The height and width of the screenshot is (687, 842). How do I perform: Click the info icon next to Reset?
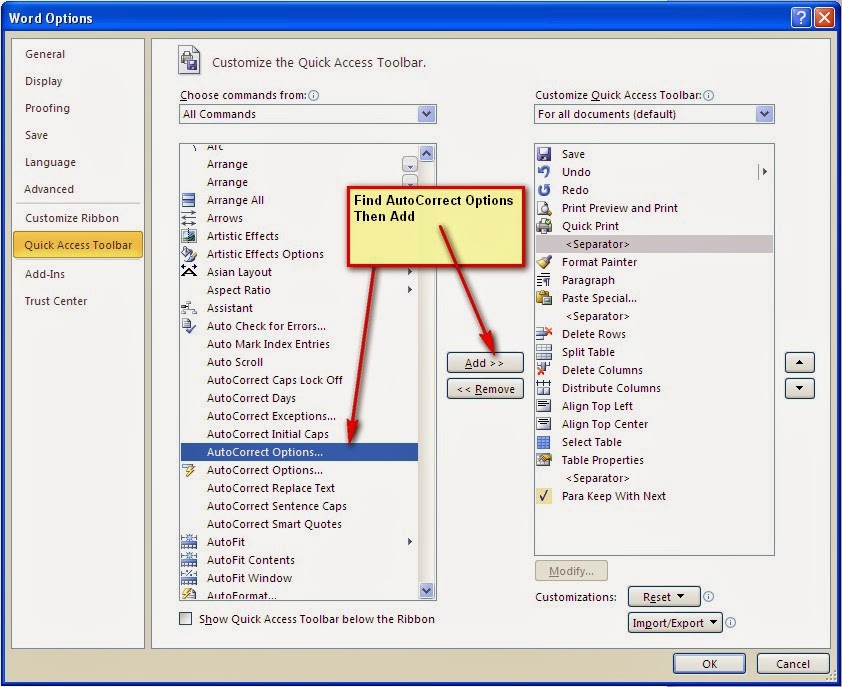tap(708, 597)
